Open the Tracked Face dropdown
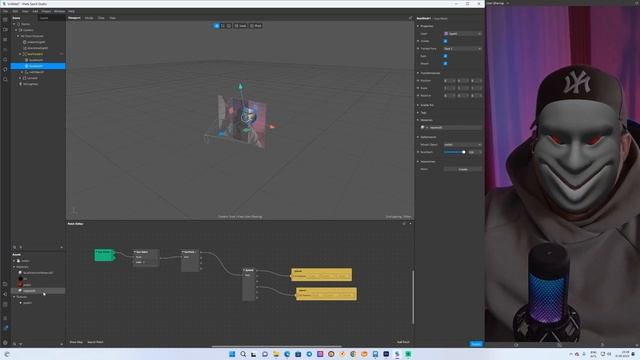 coord(462,49)
